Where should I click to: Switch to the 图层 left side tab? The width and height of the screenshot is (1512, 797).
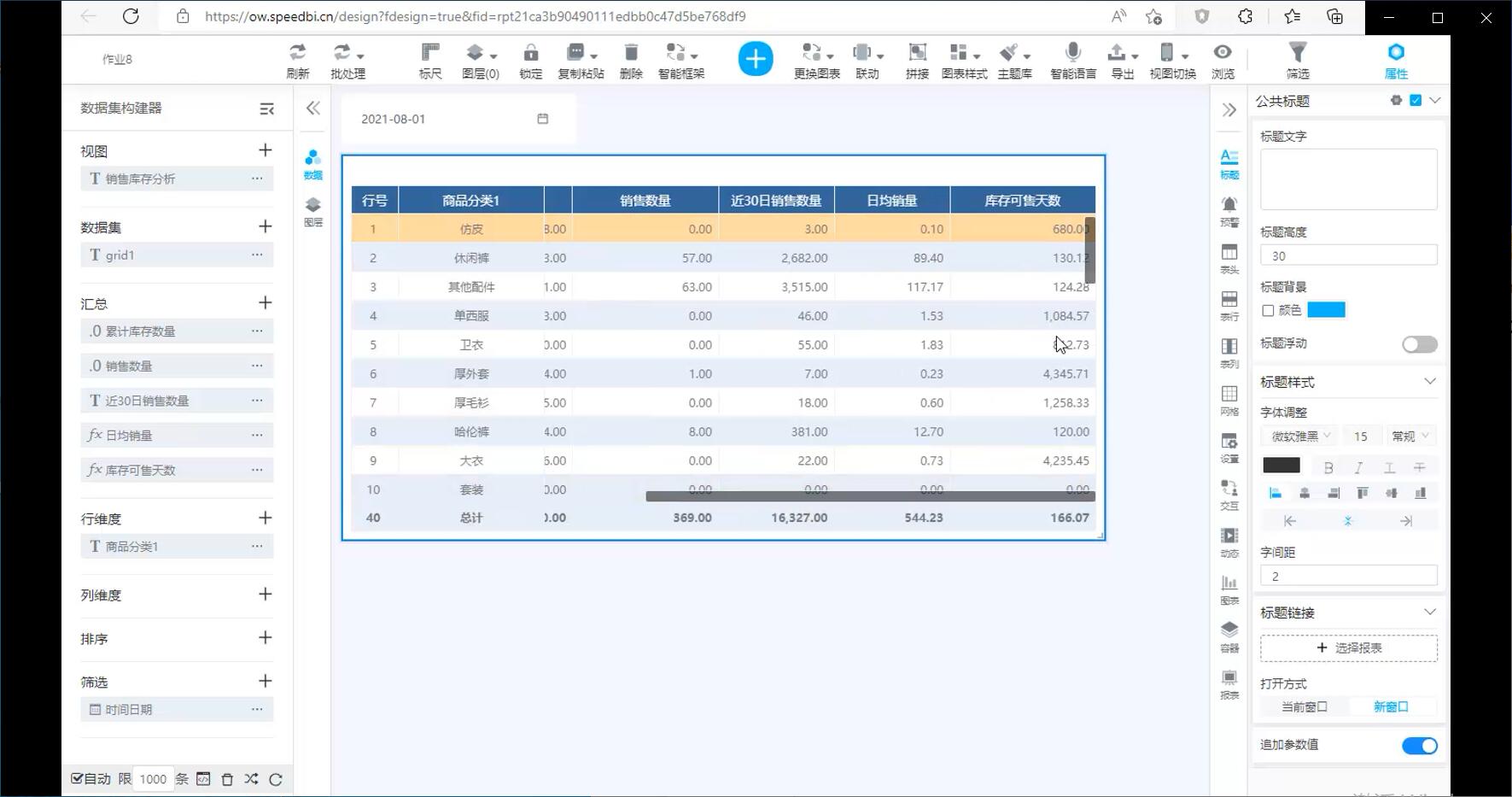point(312,210)
